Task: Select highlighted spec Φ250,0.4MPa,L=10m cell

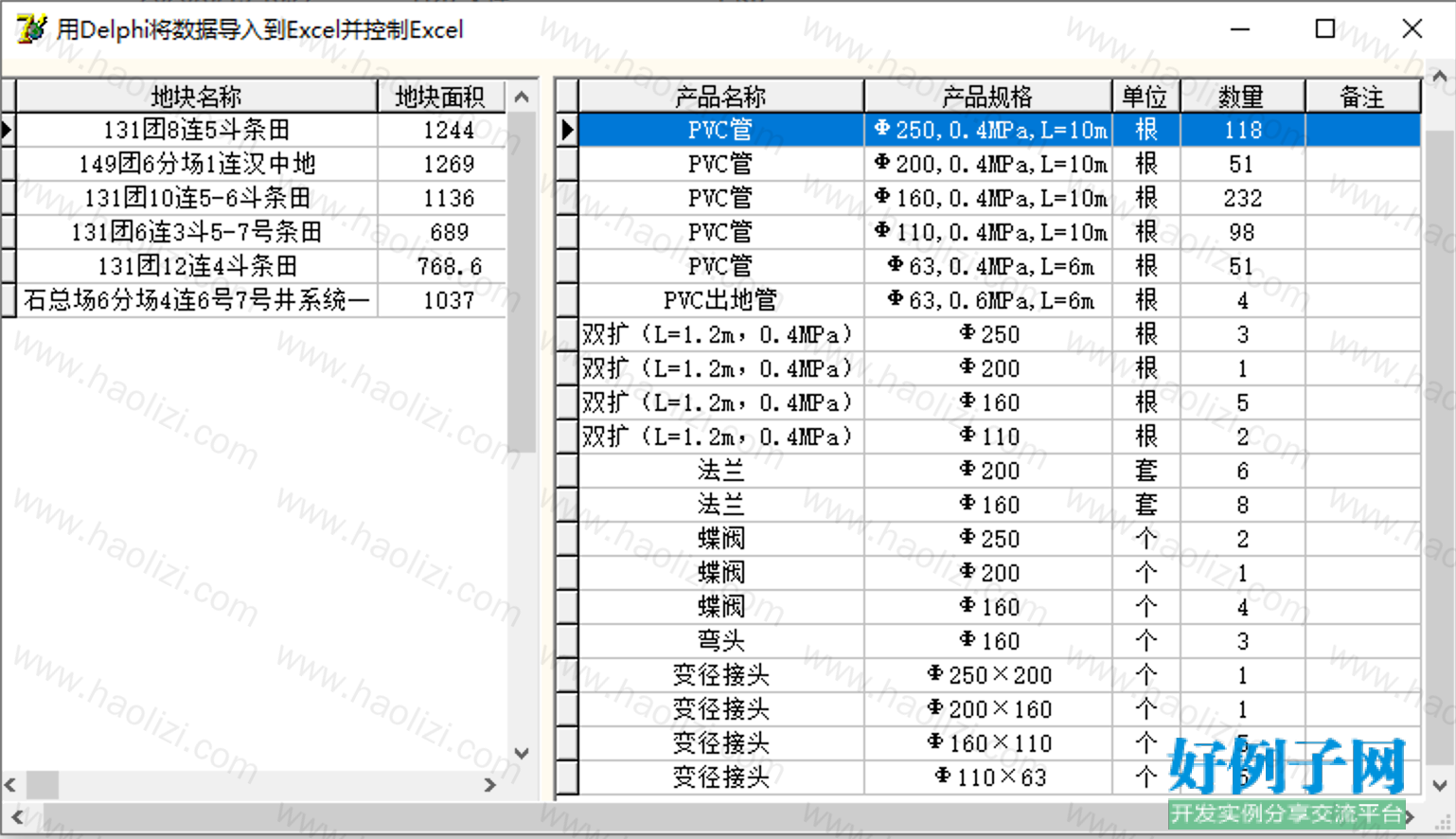Action: point(988,130)
